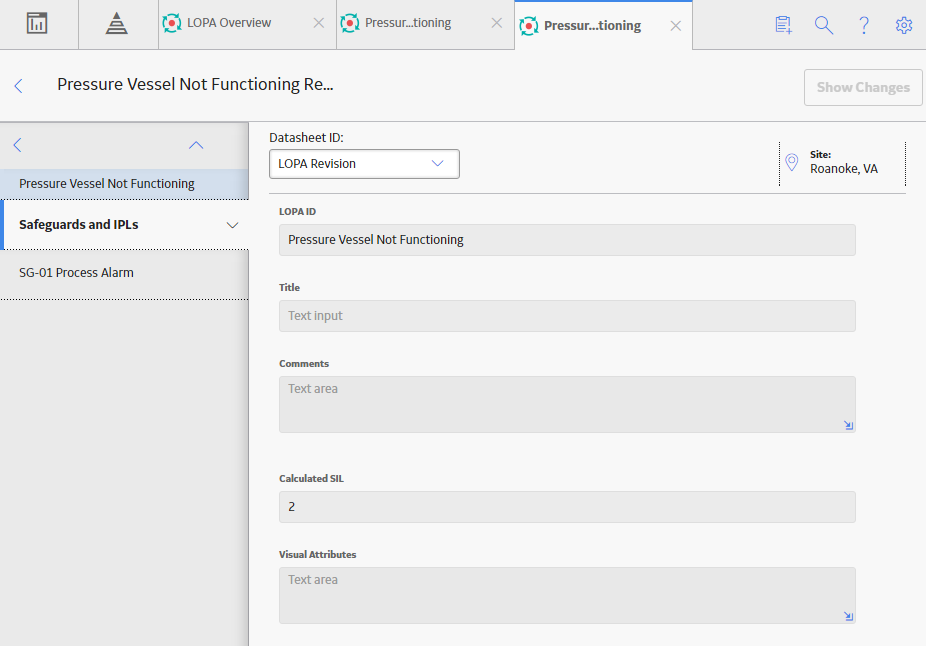The height and width of the screenshot is (646, 926).
Task: Expand the Safeguards and IPLs chevron
Action: click(x=232, y=225)
